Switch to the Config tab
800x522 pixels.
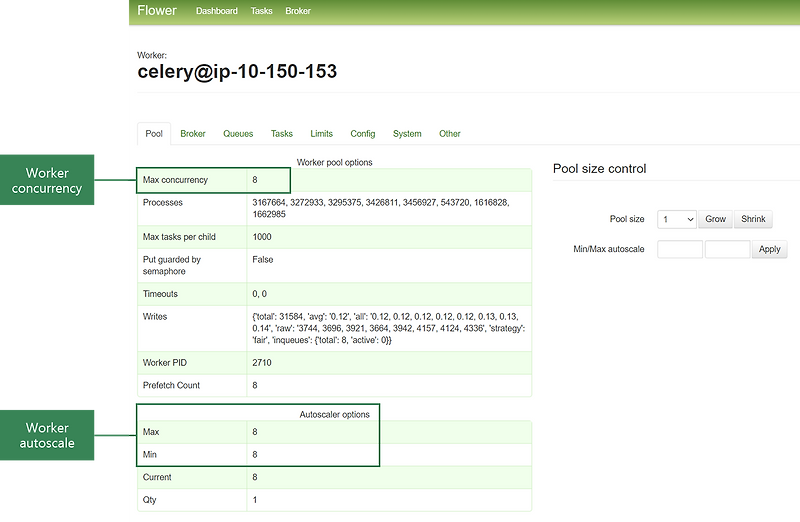pos(363,134)
